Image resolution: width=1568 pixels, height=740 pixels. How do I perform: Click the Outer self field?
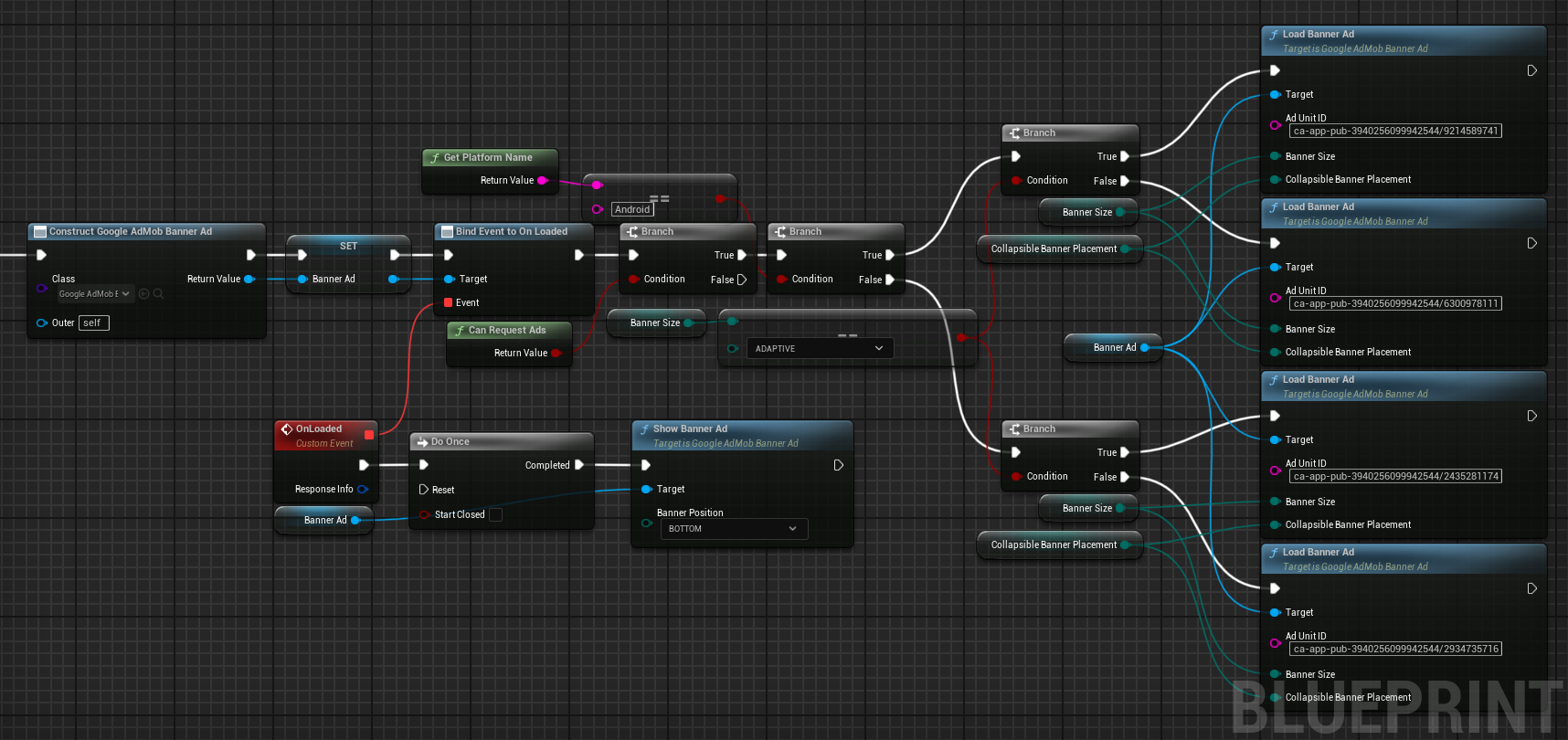pyautogui.click(x=93, y=323)
